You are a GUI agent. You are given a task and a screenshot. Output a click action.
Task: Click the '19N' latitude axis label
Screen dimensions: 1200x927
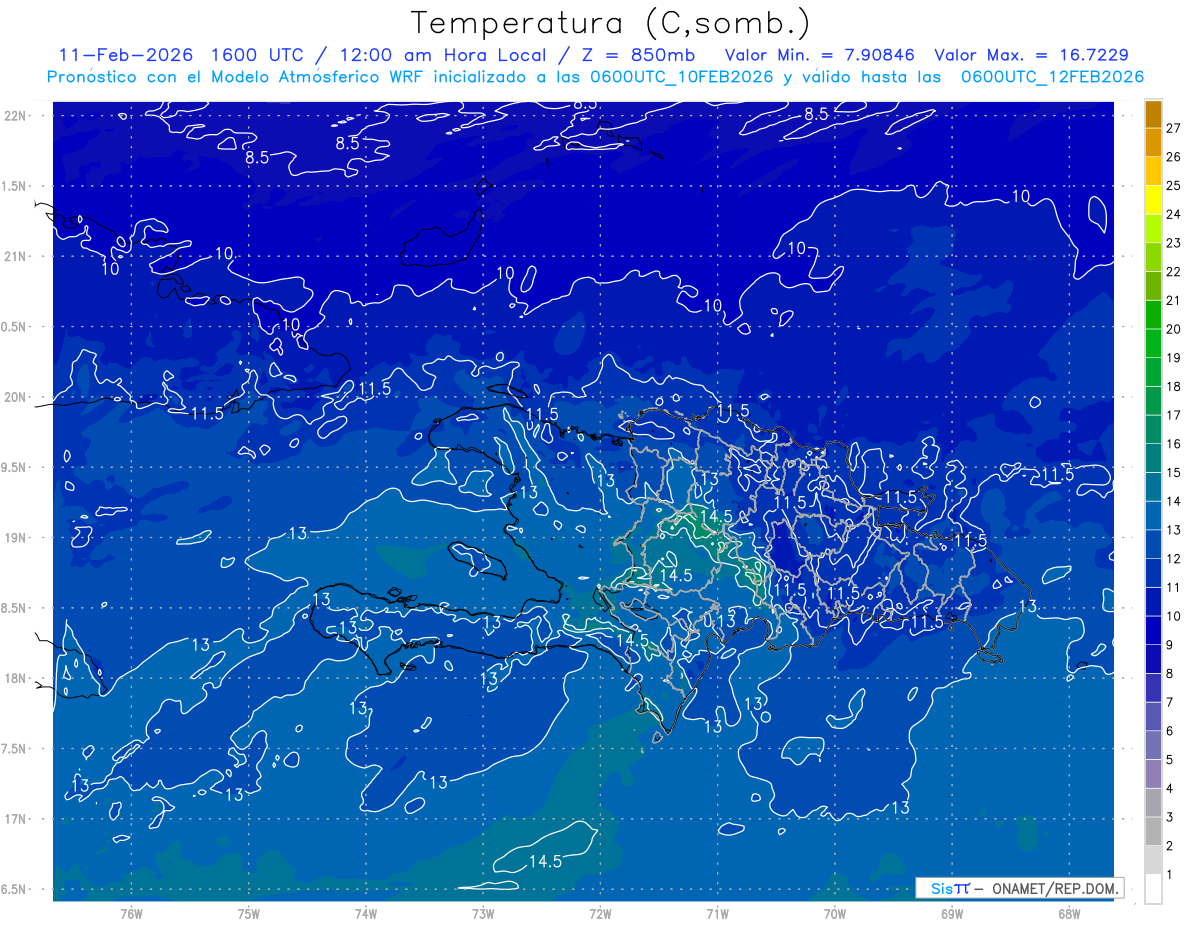[16, 537]
